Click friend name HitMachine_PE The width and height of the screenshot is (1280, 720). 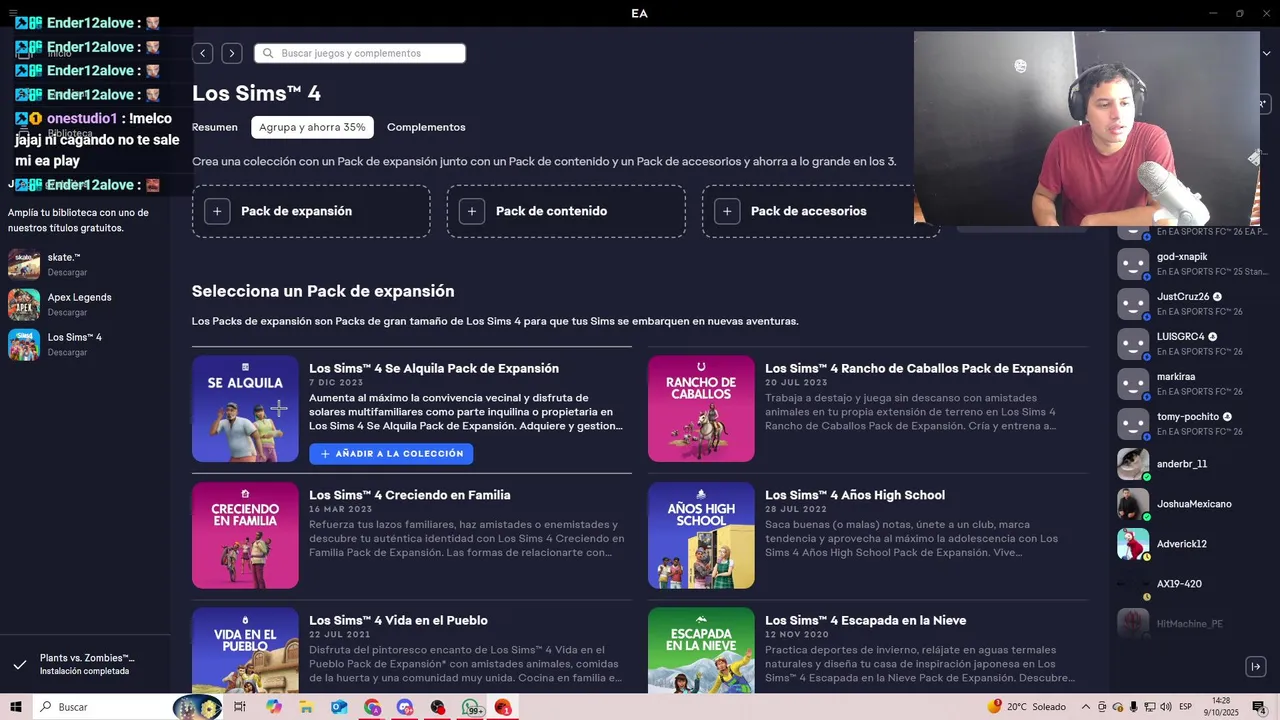tap(1189, 624)
